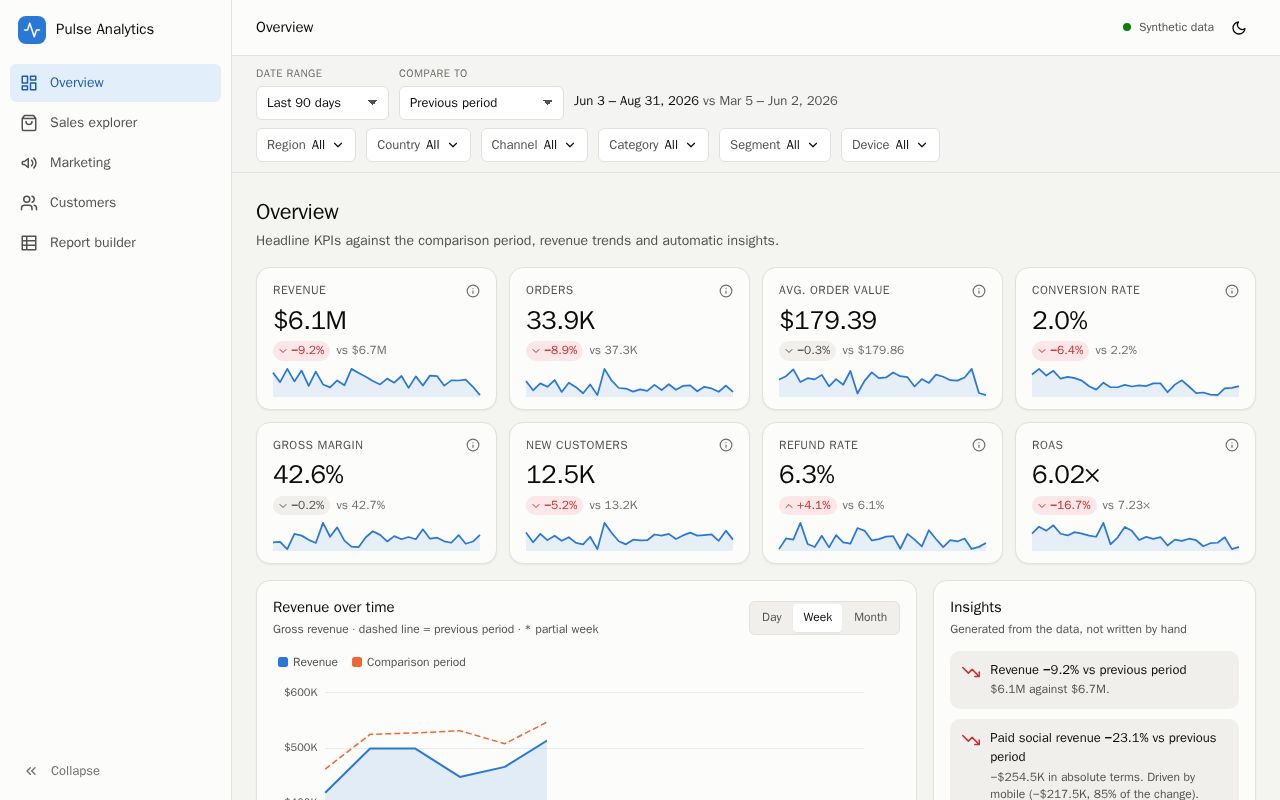Open the Compare To dropdown
Image resolution: width=1280 pixels, height=800 pixels.
click(x=481, y=103)
